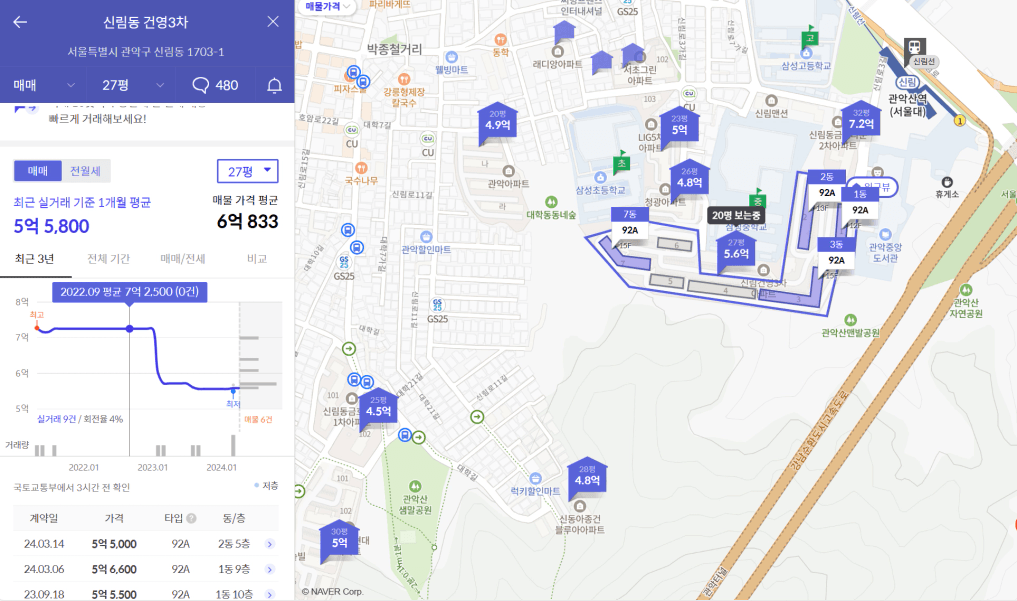Click the 관악산맨발공원 park icon
Screen dimensions: 1017x601
pyautogui.click(x=850, y=320)
